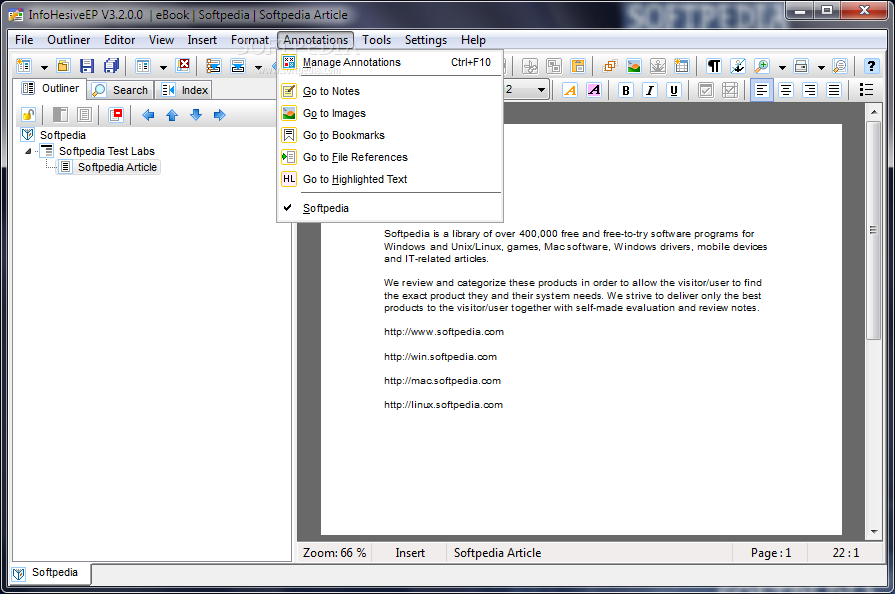This screenshot has height=594, width=895.
Task: Set center paragraph alignment
Action: (786, 90)
